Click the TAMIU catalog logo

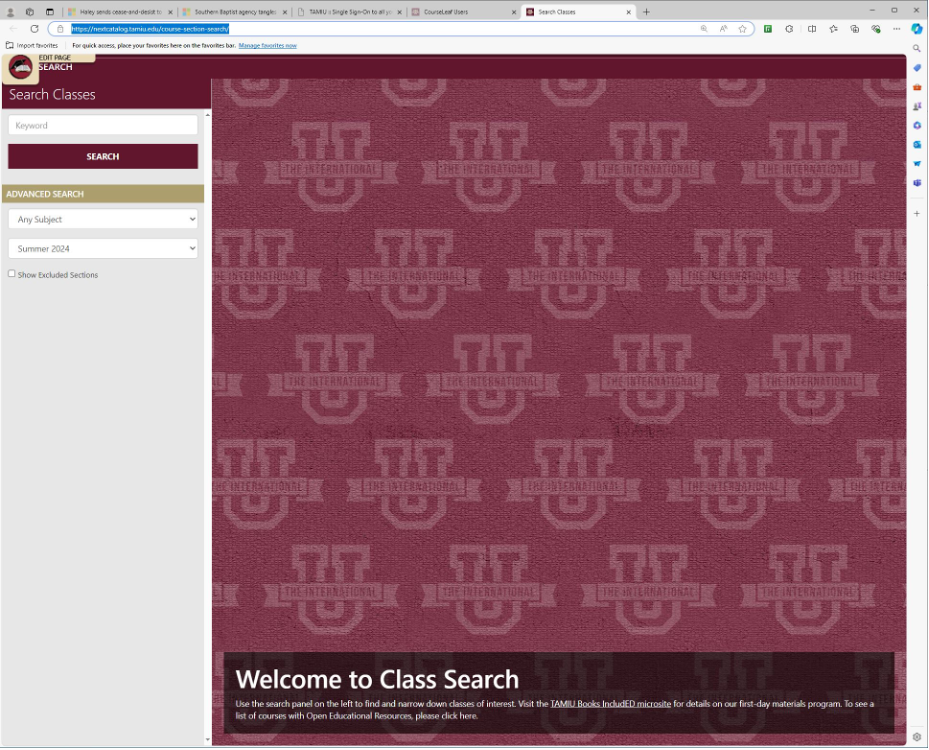(x=20, y=68)
